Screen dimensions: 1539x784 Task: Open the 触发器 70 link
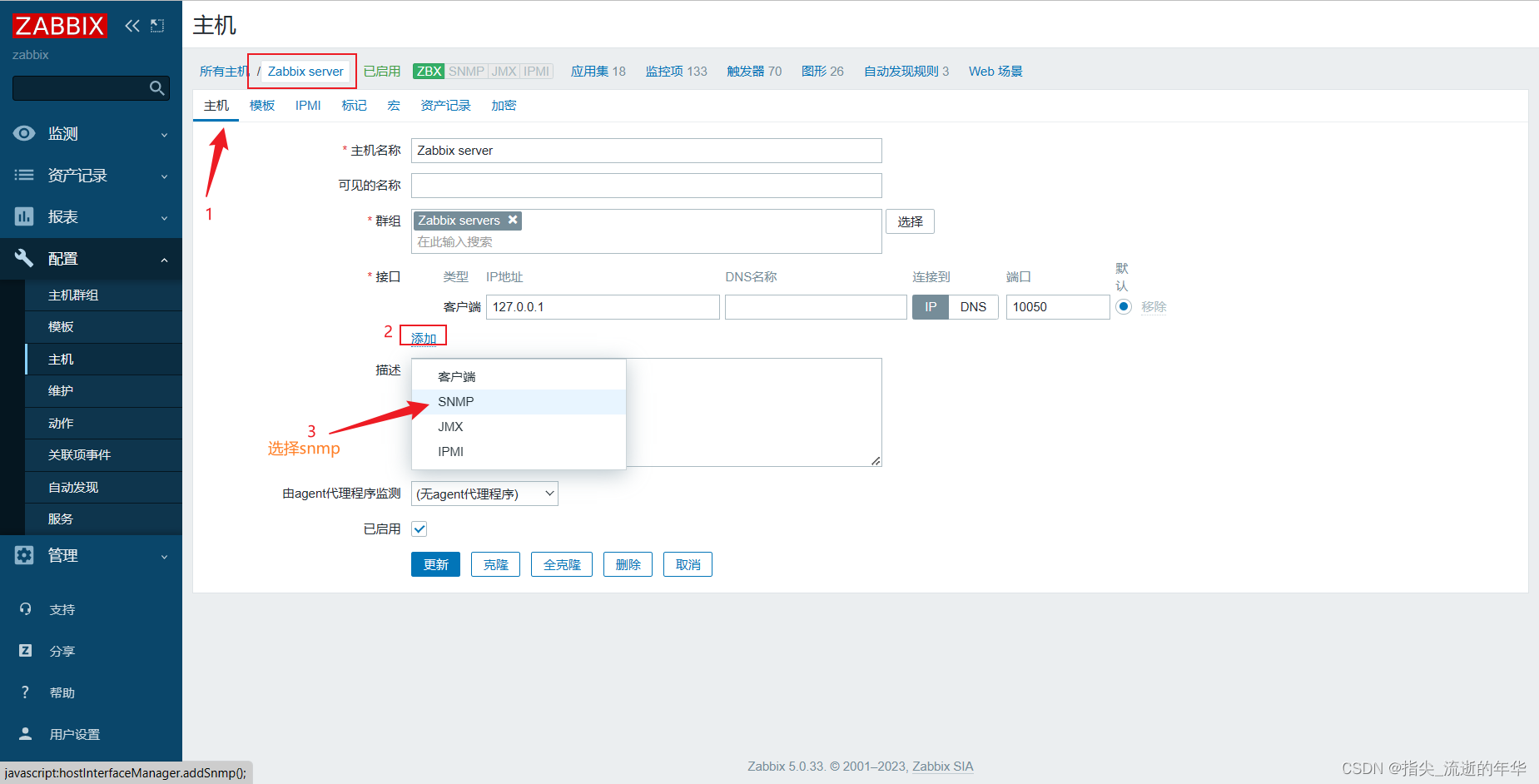click(754, 72)
